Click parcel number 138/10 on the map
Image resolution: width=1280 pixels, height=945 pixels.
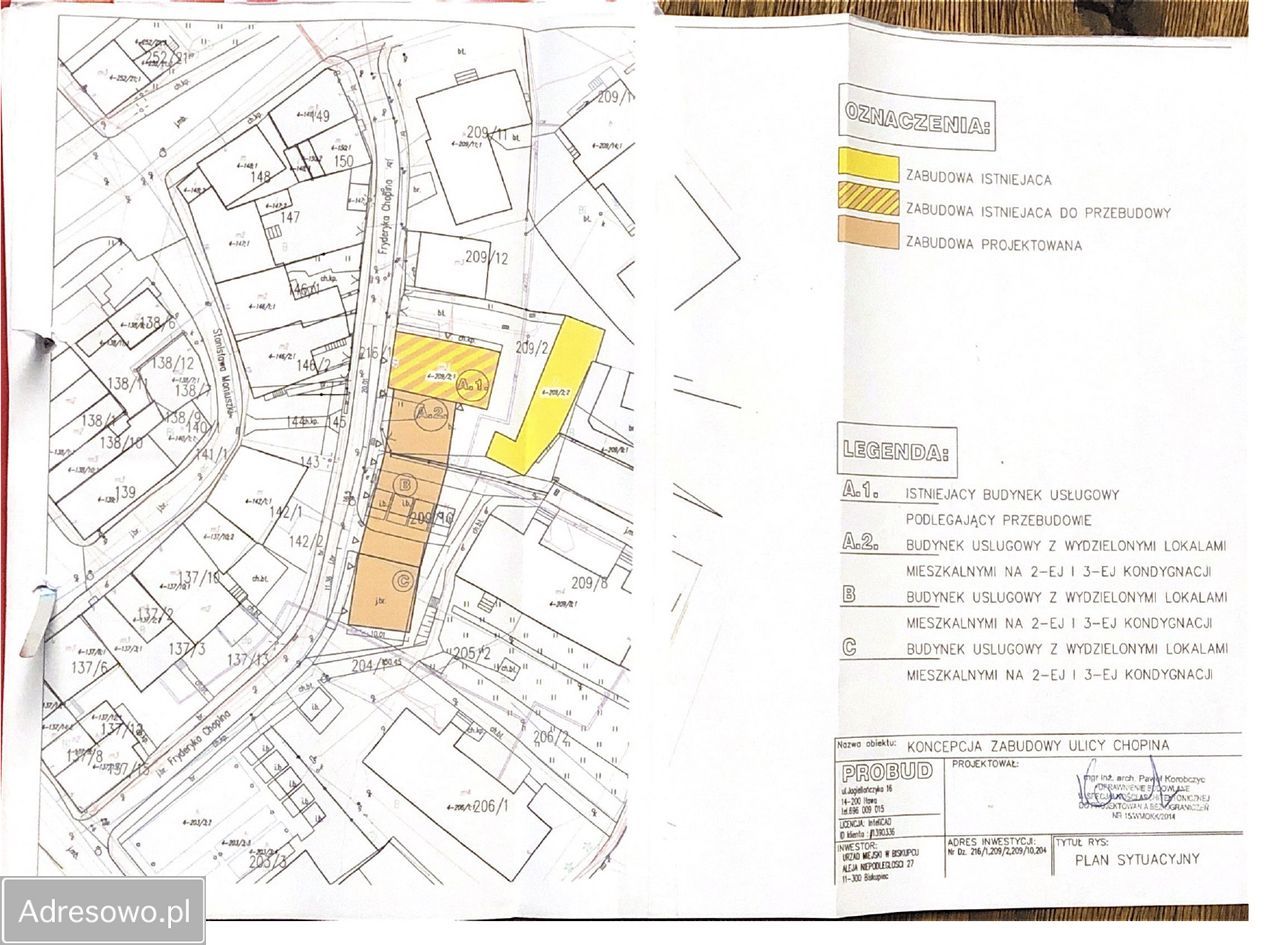pos(121,442)
